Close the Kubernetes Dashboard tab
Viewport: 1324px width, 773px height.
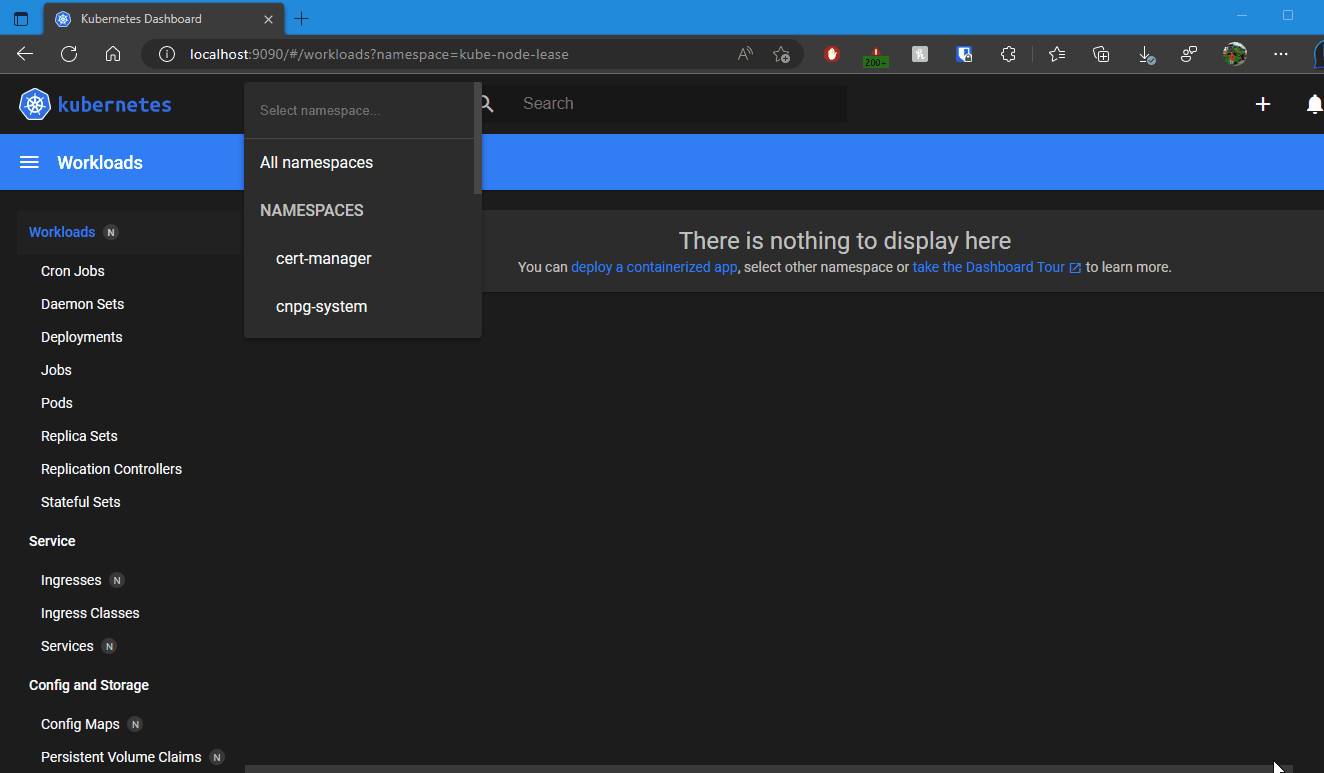click(267, 18)
